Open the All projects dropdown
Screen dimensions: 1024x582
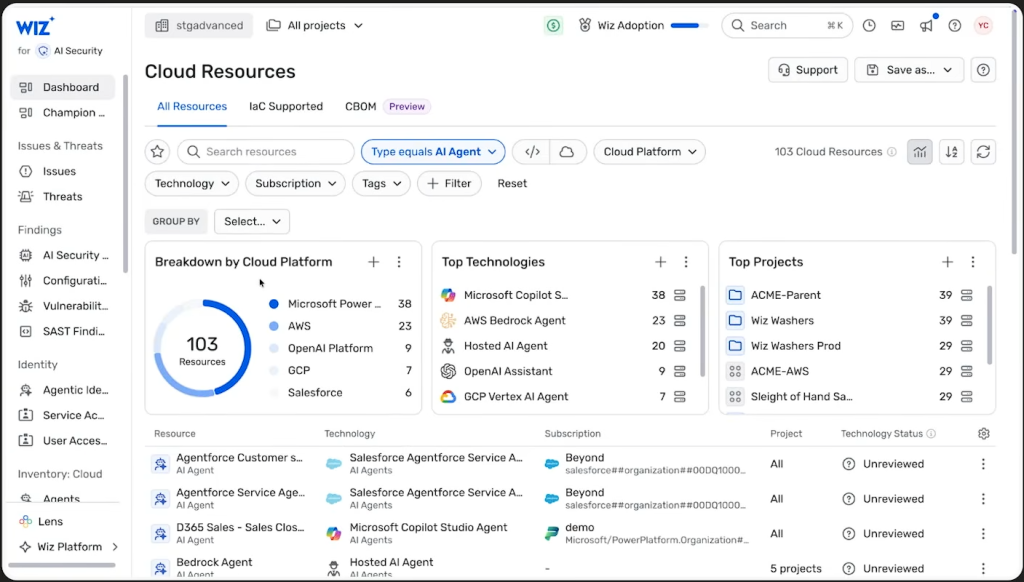coord(314,26)
